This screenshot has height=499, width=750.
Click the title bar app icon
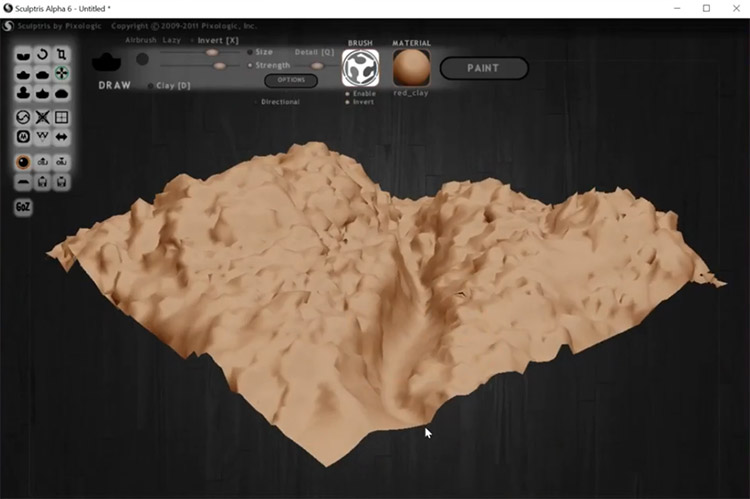(x=8, y=8)
